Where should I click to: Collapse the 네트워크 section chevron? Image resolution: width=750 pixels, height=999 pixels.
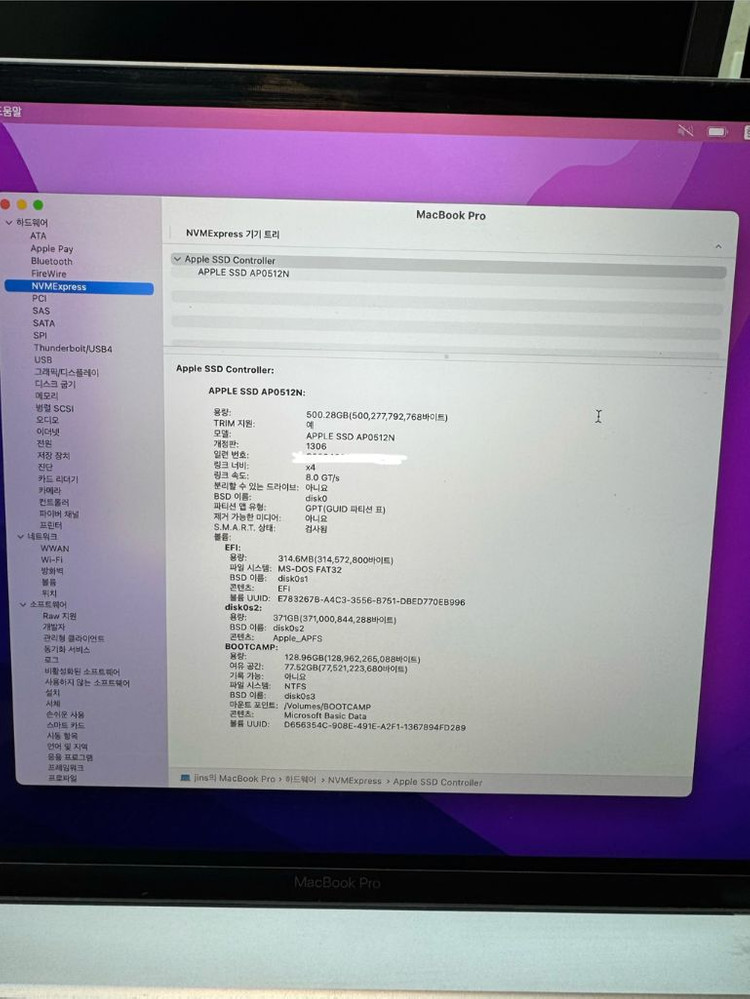pos(20,536)
